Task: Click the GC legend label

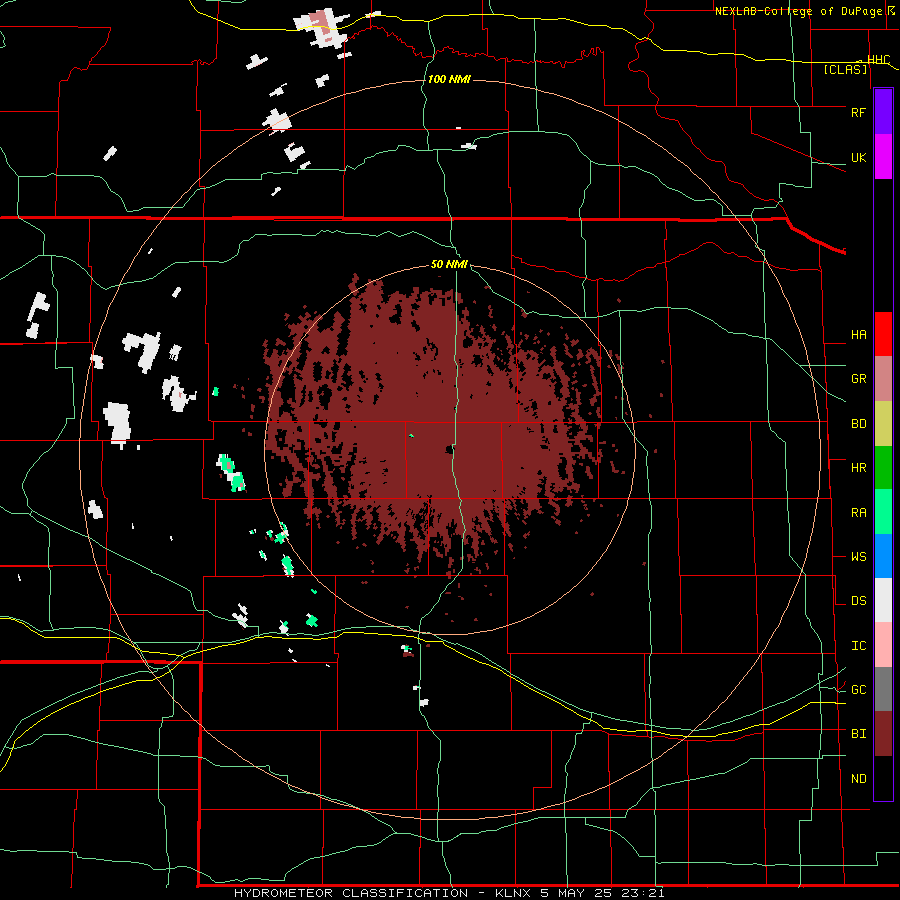Action: pyautogui.click(x=859, y=690)
